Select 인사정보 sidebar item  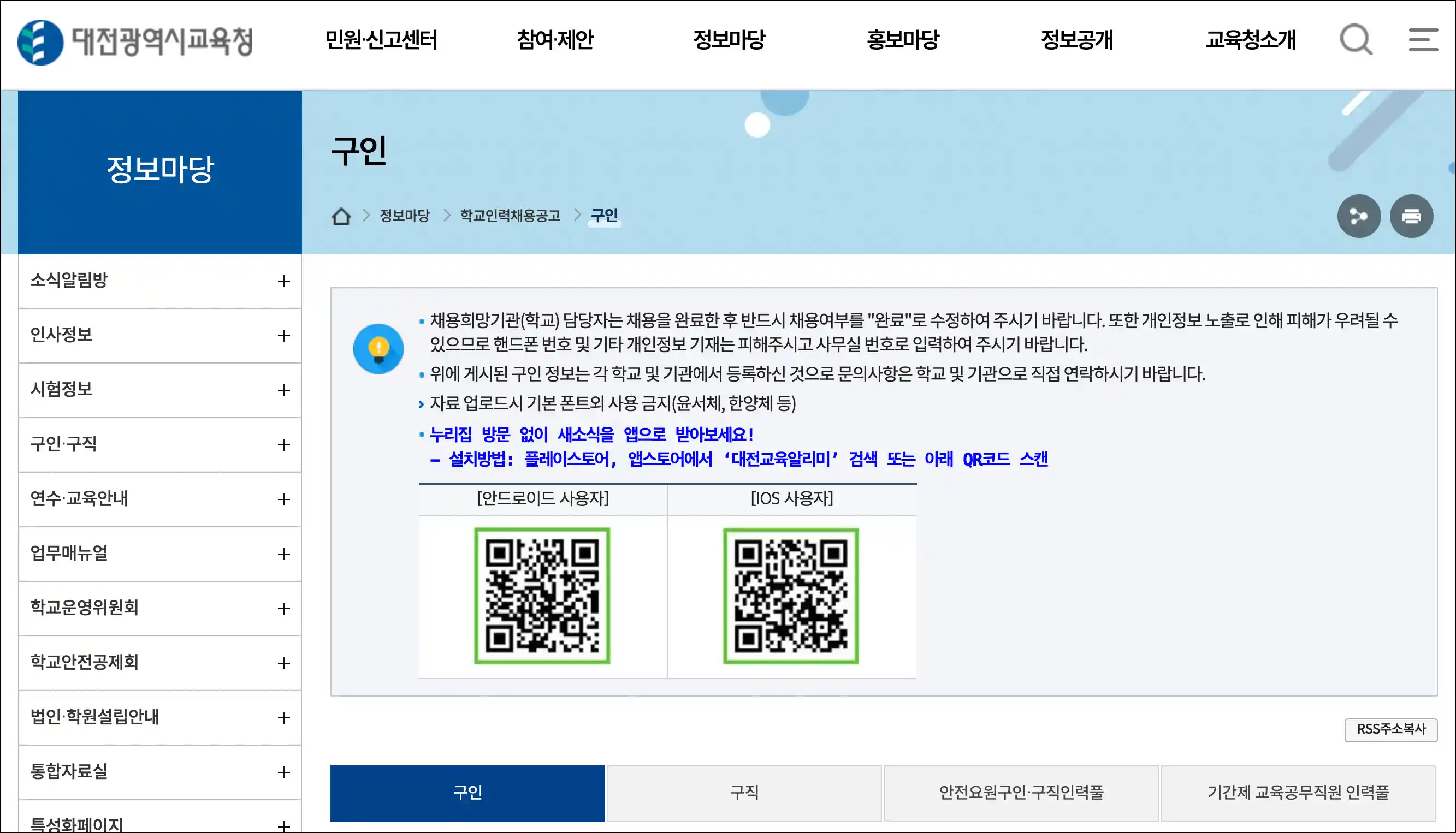[159, 336]
